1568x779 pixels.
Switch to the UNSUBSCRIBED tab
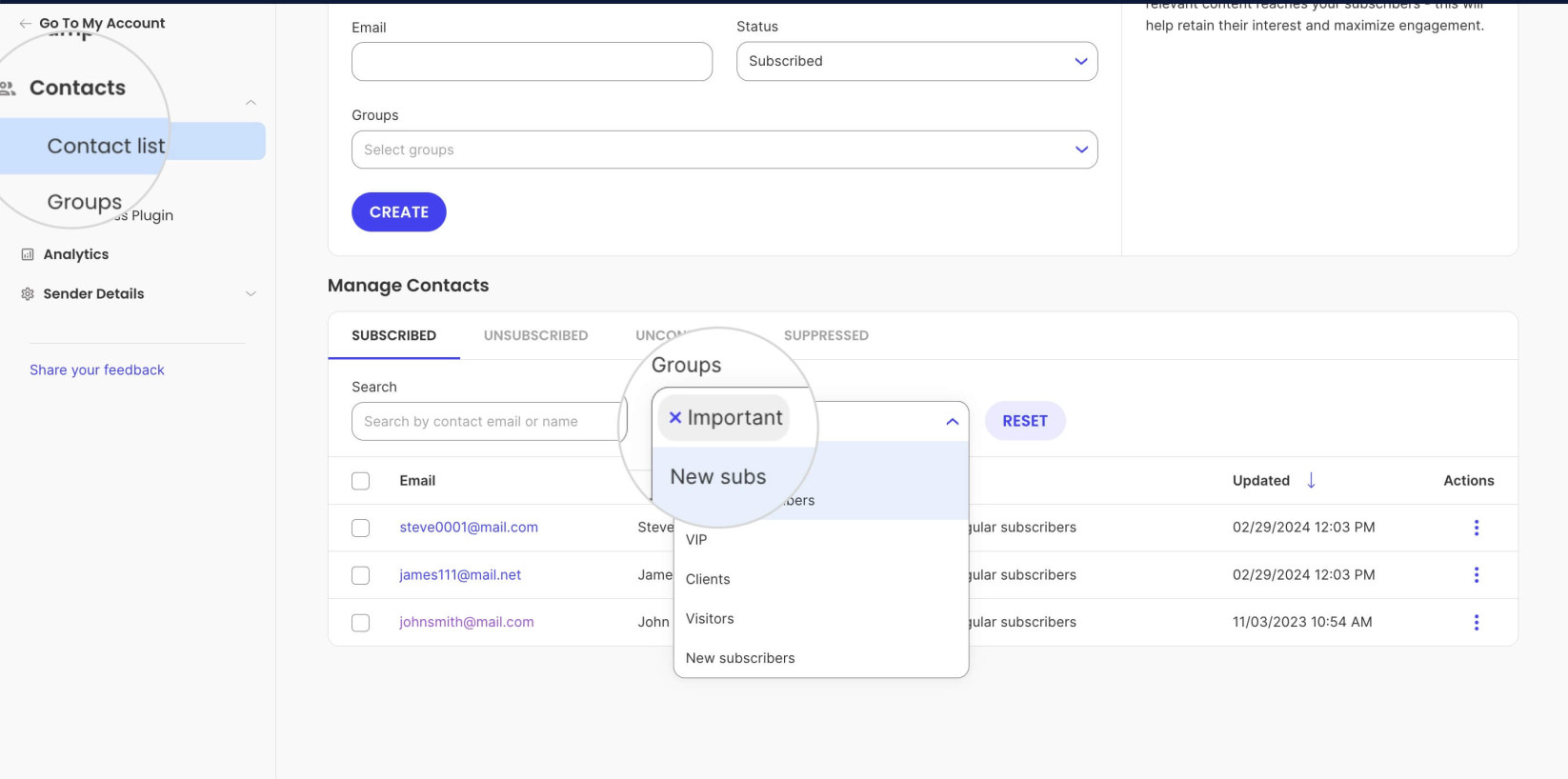click(x=535, y=335)
